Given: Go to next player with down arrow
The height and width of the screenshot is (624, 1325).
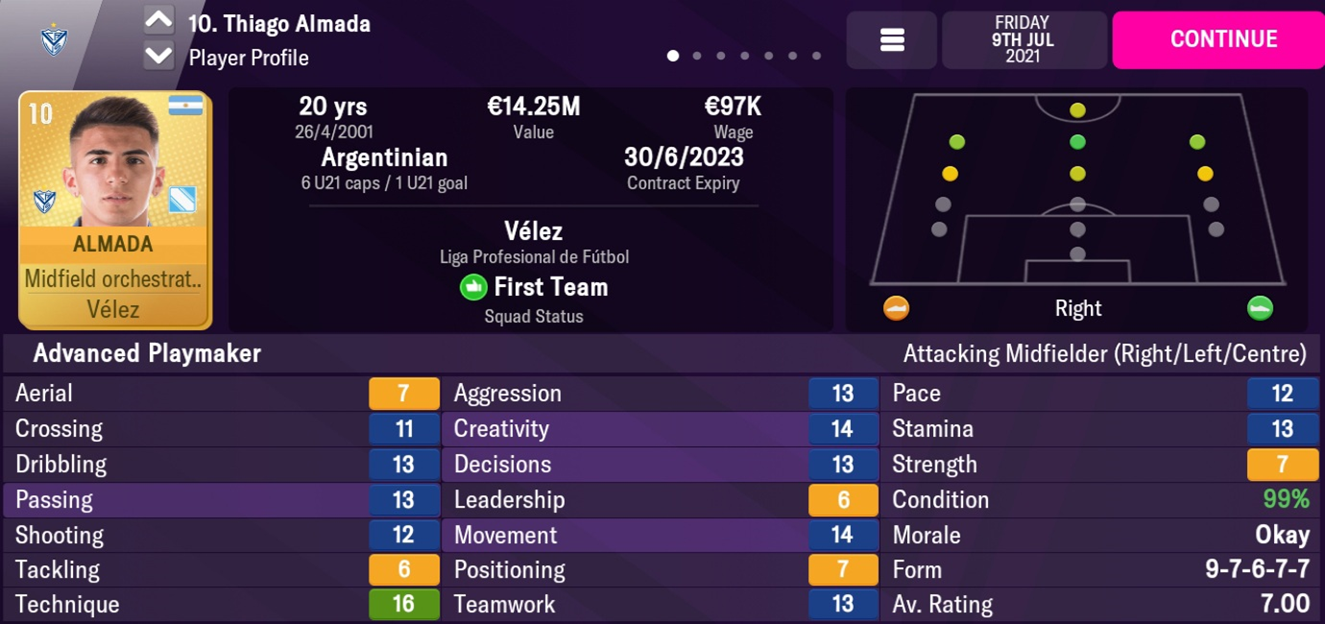Looking at the screenshot, I should 158,57.
